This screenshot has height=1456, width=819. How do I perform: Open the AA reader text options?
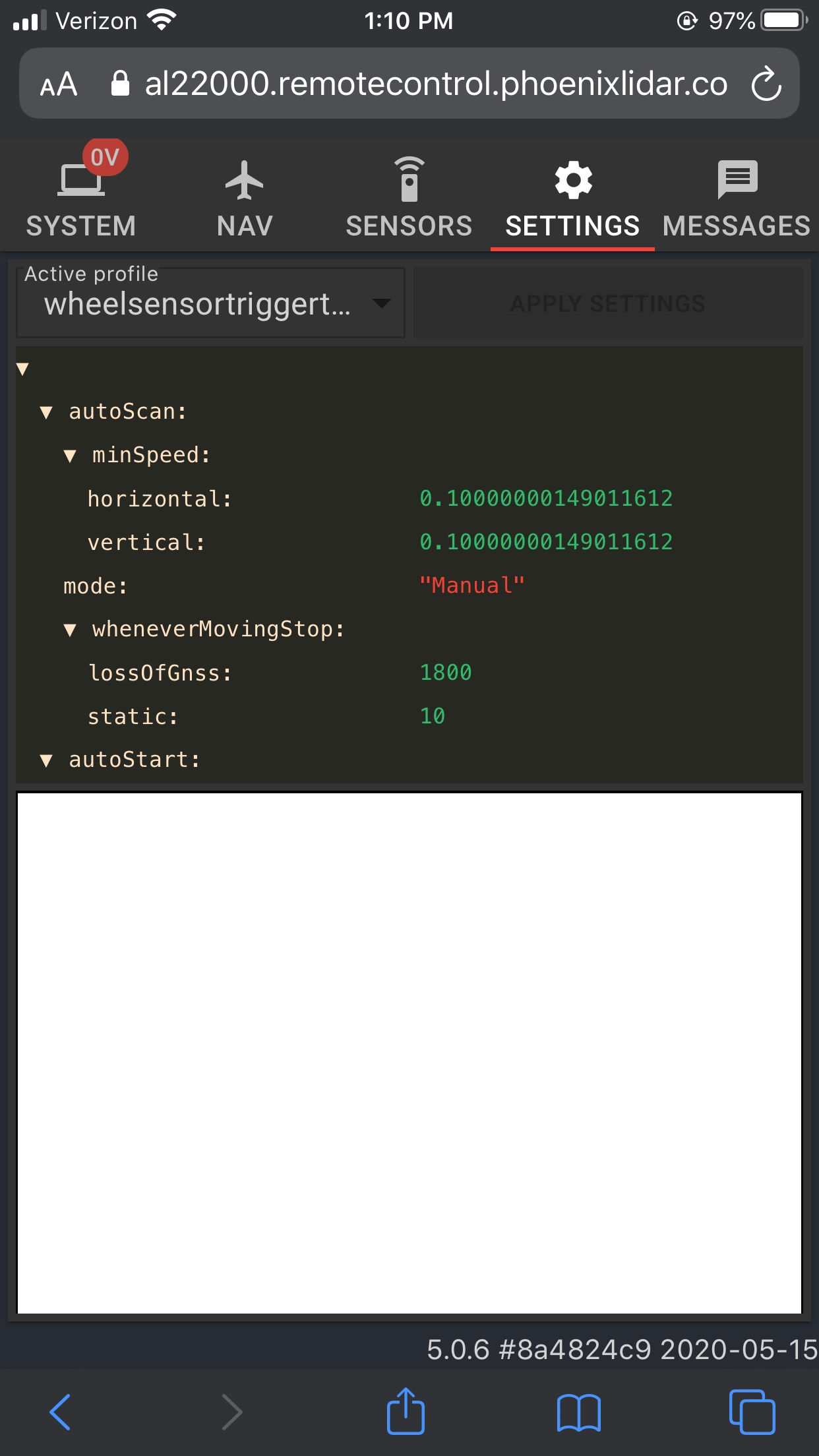[59, 84]
